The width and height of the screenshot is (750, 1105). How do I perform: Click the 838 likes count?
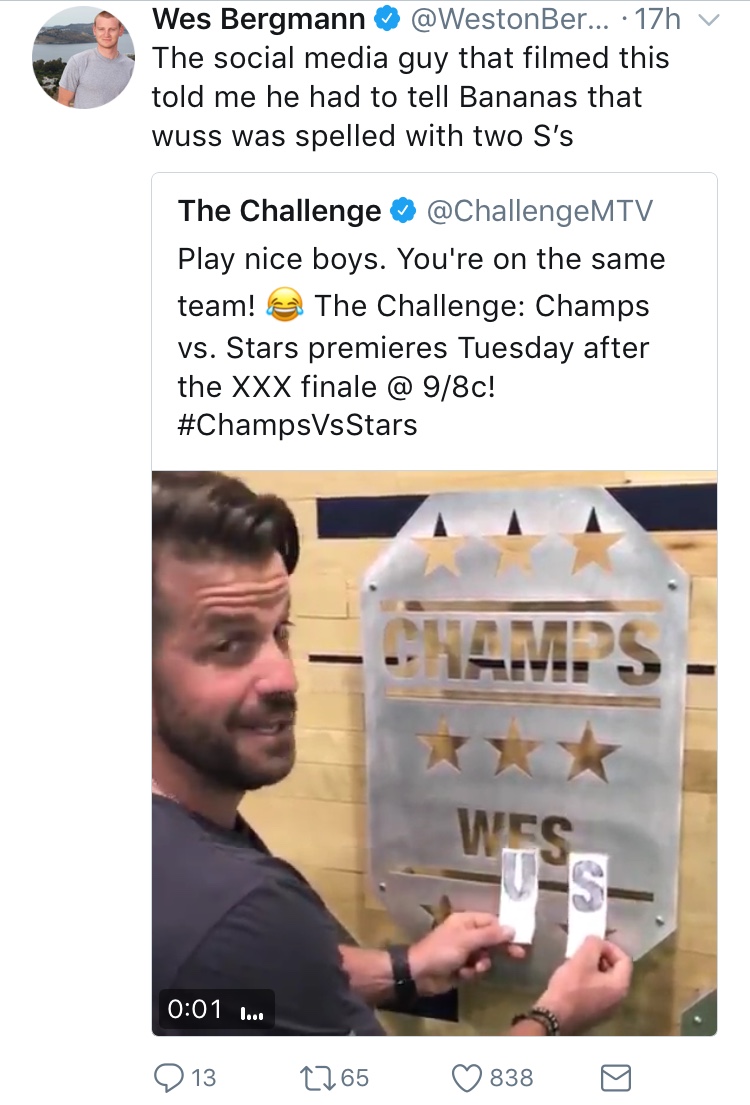point(512,1078)
